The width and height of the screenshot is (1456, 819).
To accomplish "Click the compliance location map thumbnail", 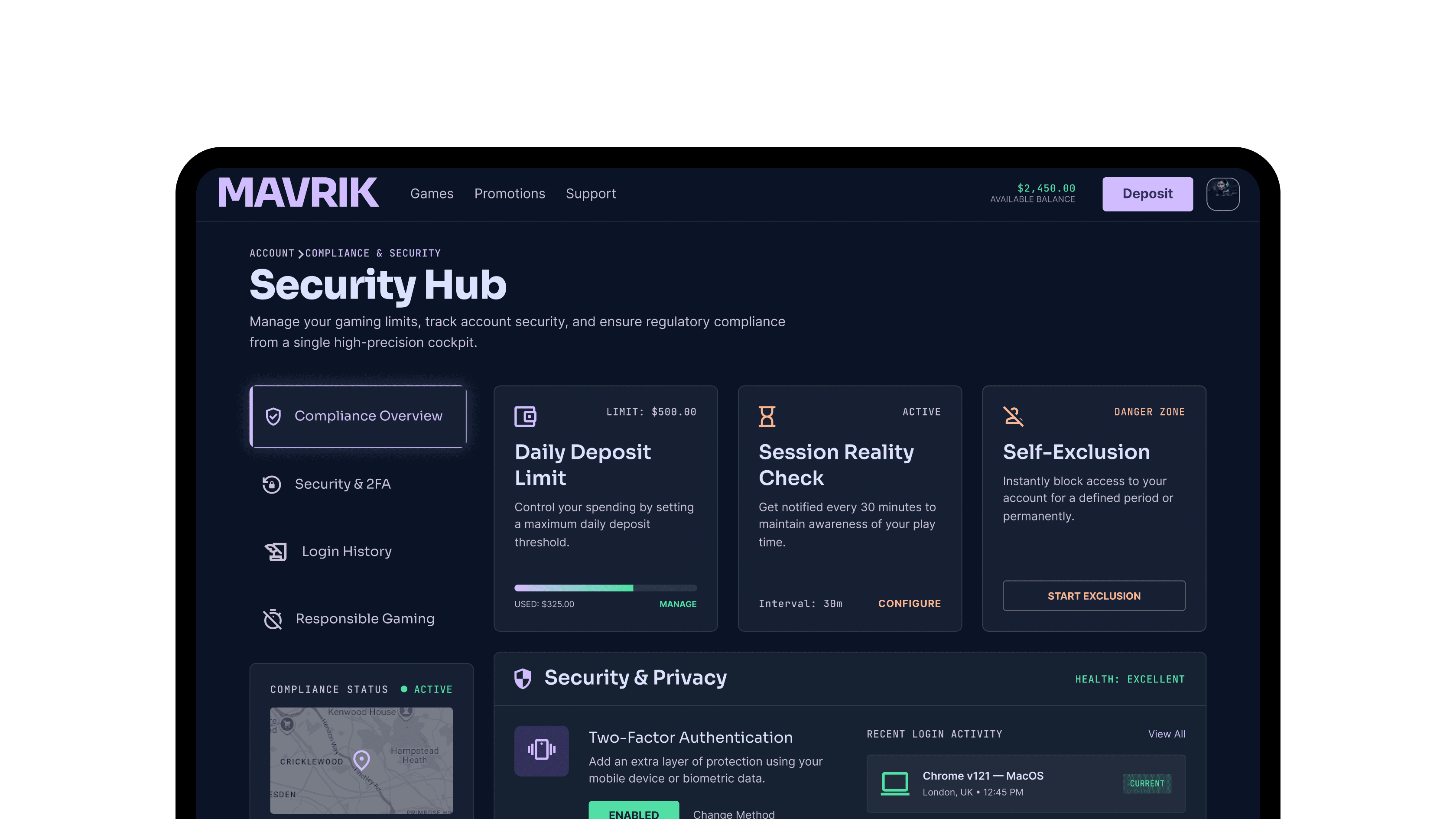I will [361, 761].
